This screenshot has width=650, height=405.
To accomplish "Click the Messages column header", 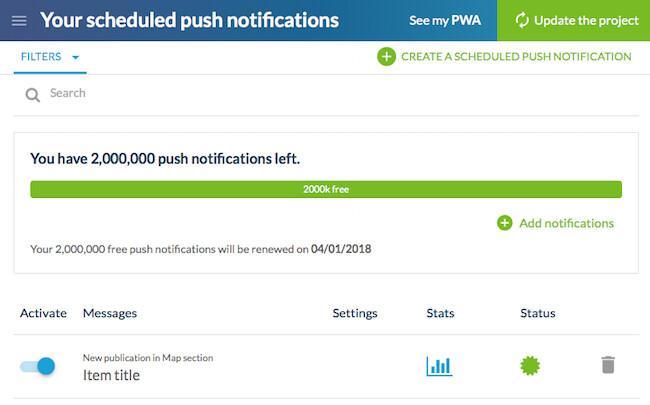I will [x=110, y=313].
